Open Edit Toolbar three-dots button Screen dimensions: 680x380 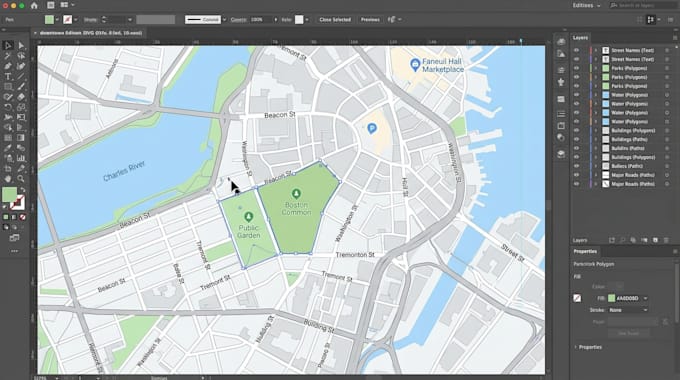[14, 251]
